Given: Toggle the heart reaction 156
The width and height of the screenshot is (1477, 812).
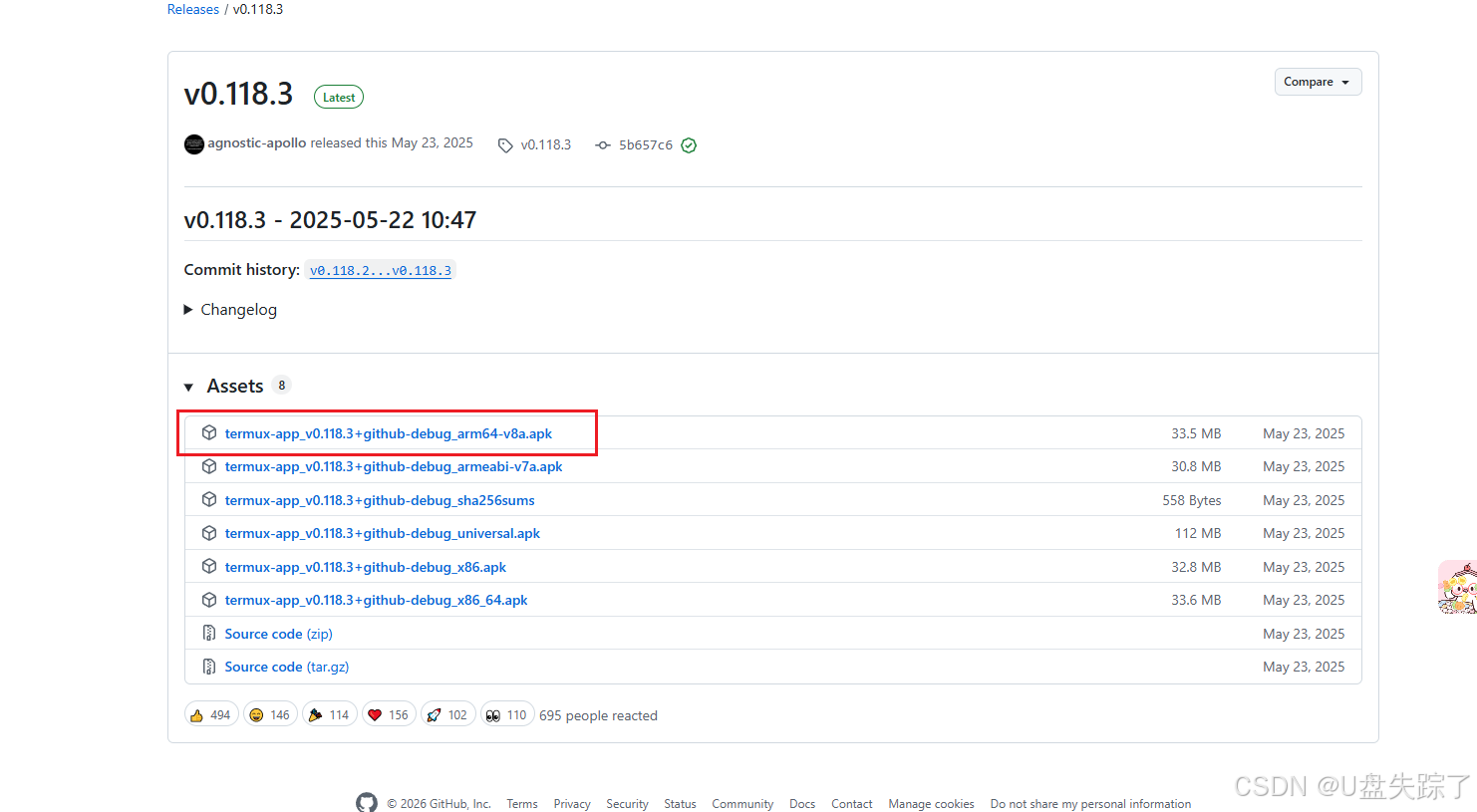Looking at the screenshot, I should pyautogui.click(x=389, y=714).
